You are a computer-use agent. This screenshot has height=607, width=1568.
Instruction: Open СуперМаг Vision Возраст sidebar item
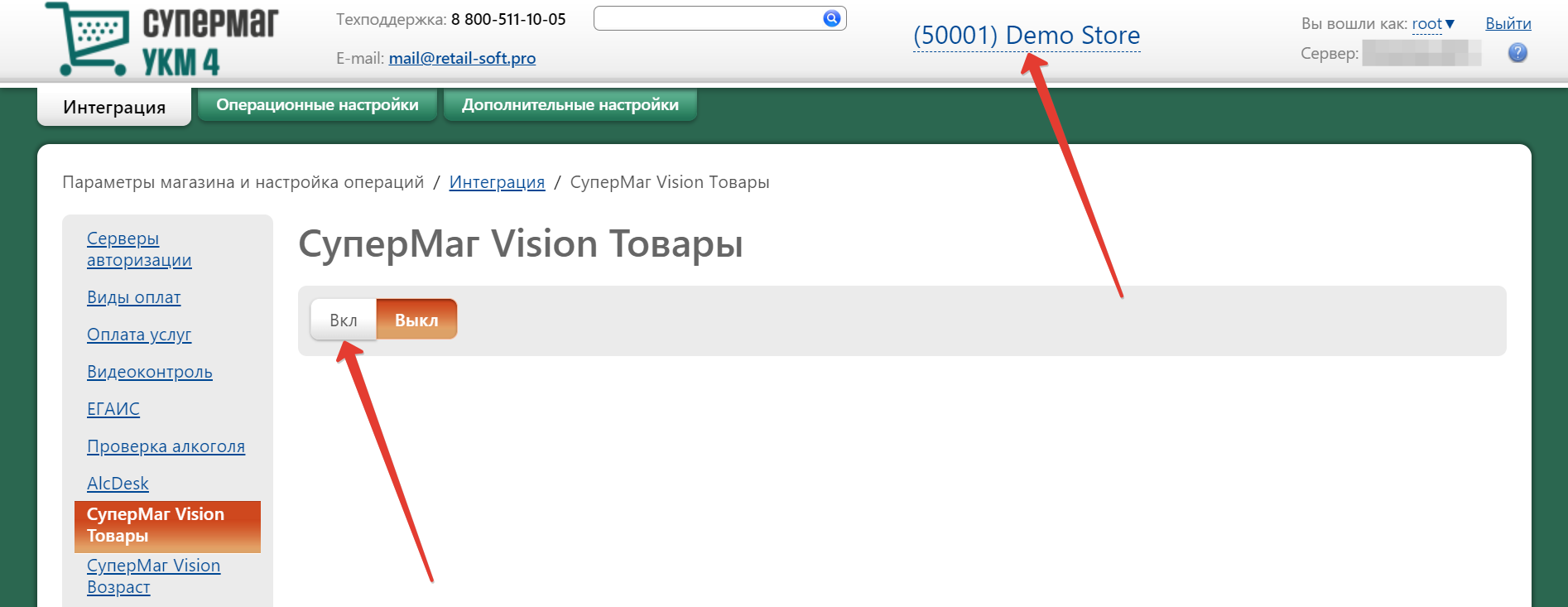tap(153, 576)
